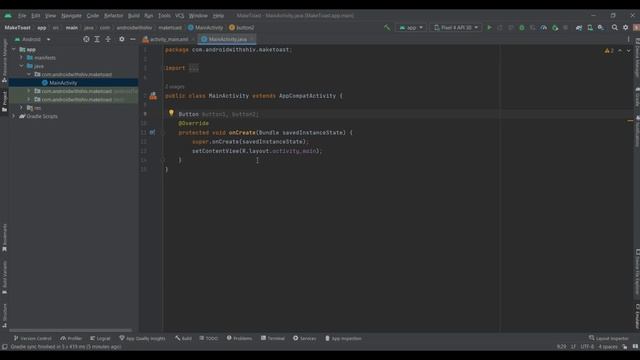This screenshot has height=360, width=640.
Task: Toggle the Structure sidebar tab
Action: coord(4,316)
